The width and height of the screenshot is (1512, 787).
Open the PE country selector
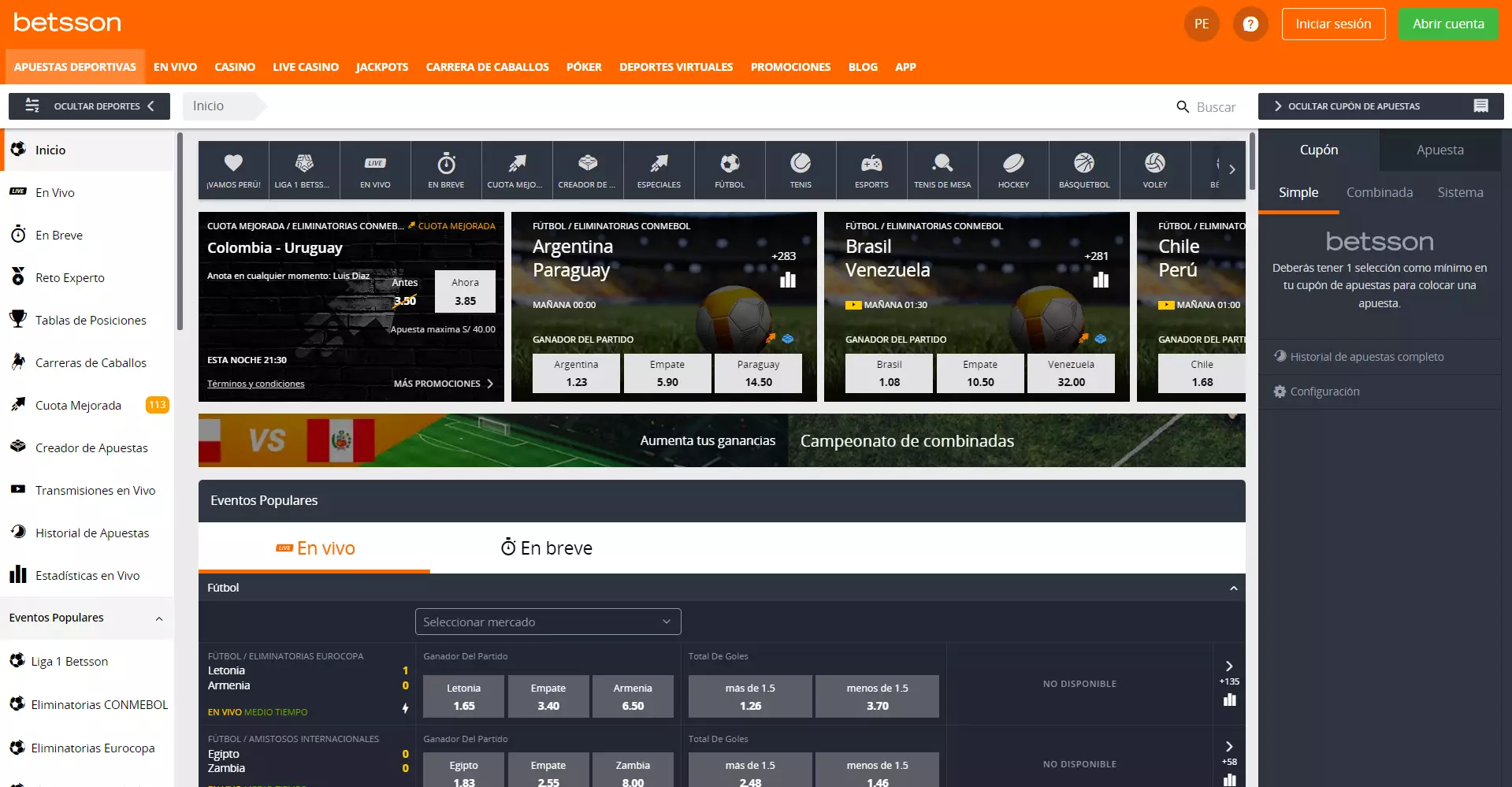pyautogui.click(x=1202, y=24)
